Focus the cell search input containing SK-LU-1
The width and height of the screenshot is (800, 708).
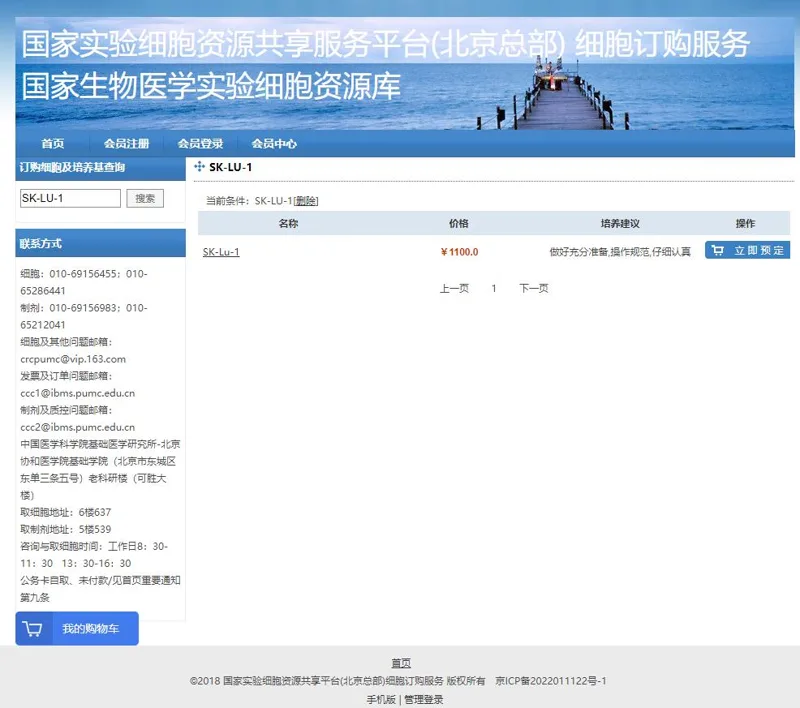[x=70, y=198]
